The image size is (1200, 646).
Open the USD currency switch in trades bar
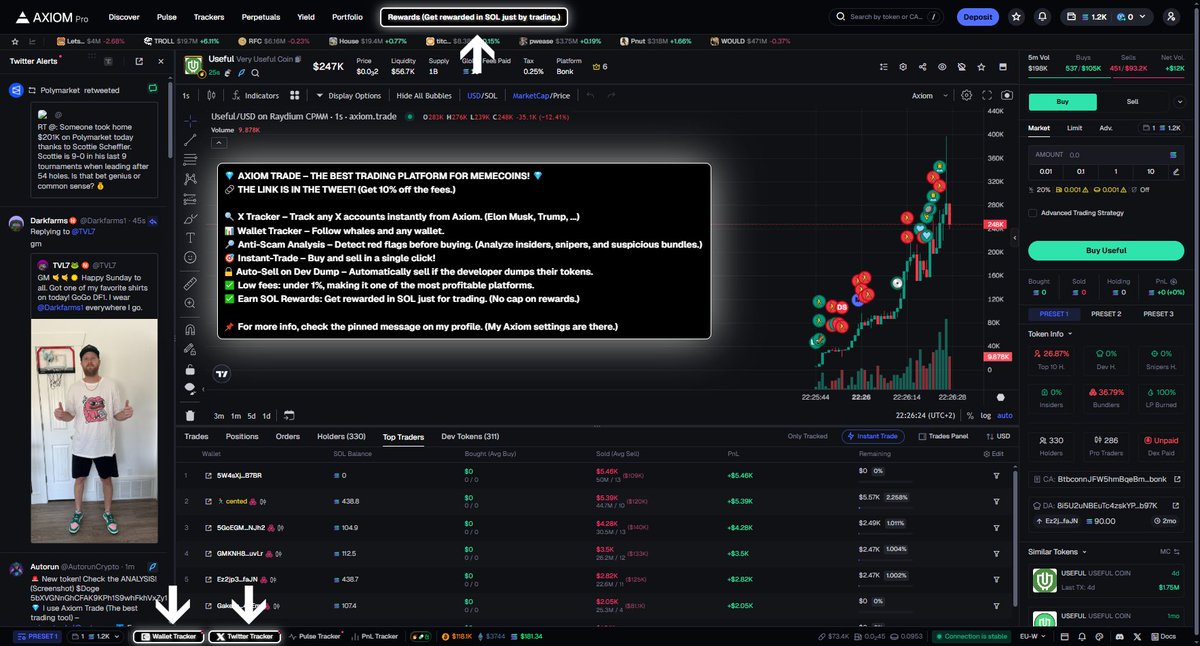click(1000, 436)
